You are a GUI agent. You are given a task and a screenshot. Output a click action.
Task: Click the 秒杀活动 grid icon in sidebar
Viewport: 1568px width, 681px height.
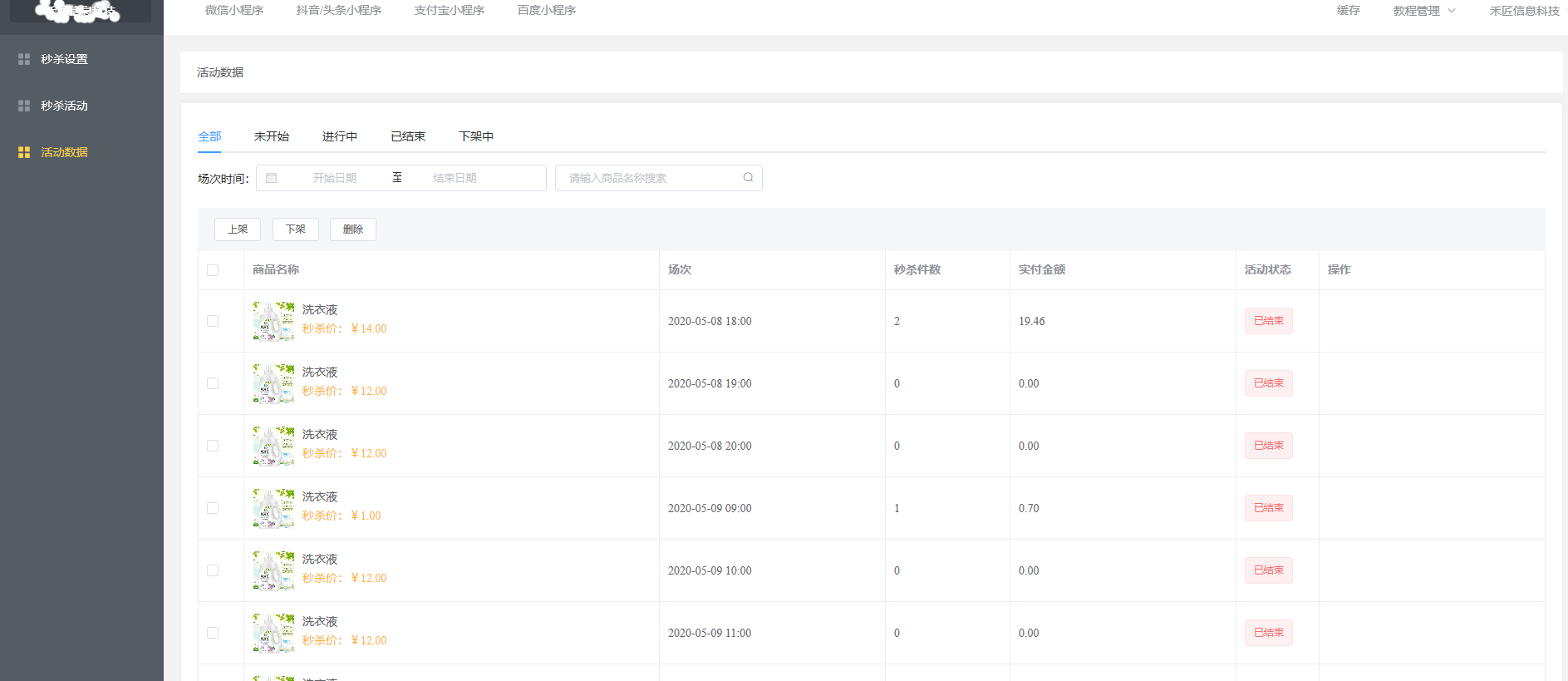[24, 106]
